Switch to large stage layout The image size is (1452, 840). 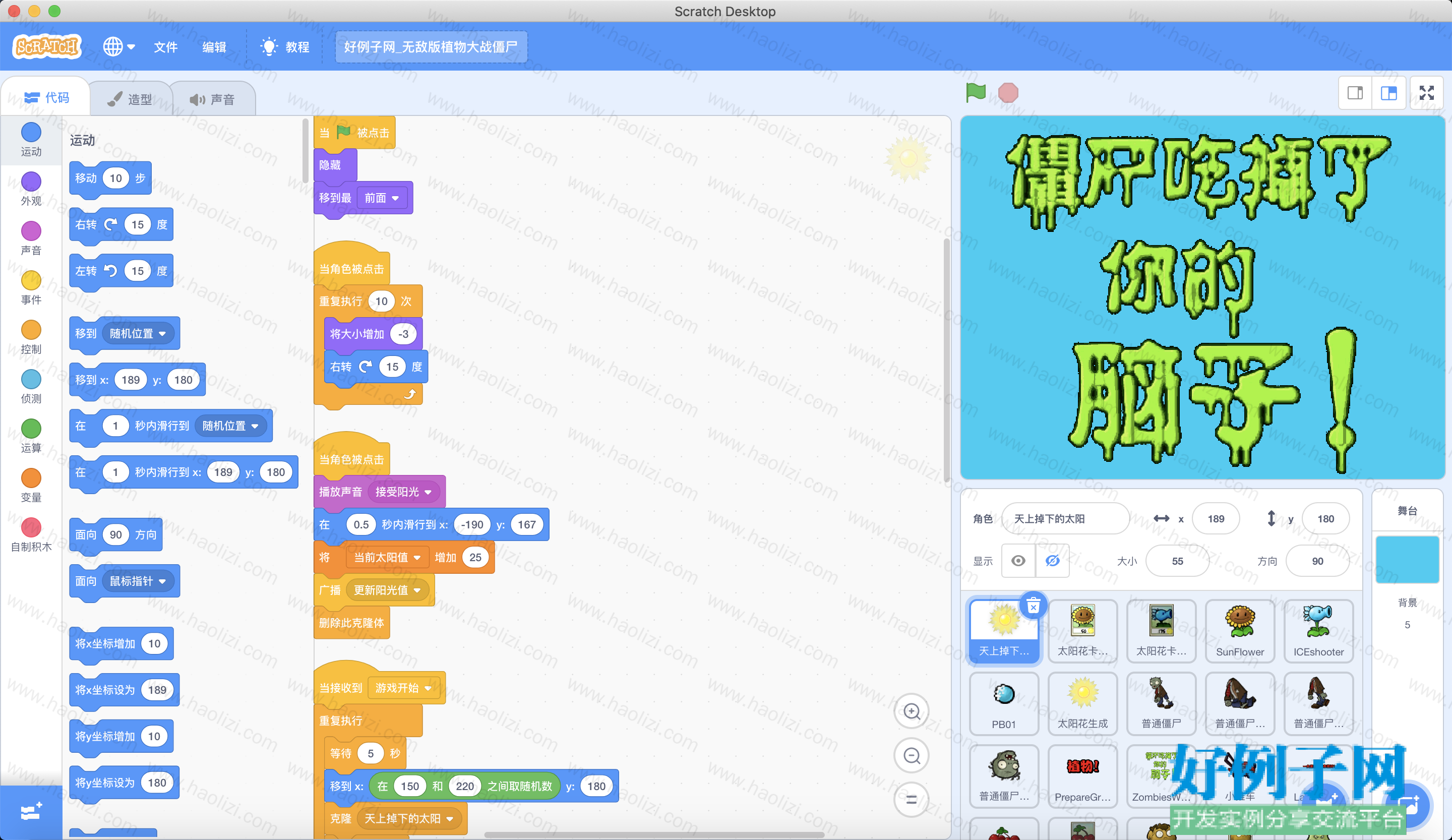(1388, 93)
